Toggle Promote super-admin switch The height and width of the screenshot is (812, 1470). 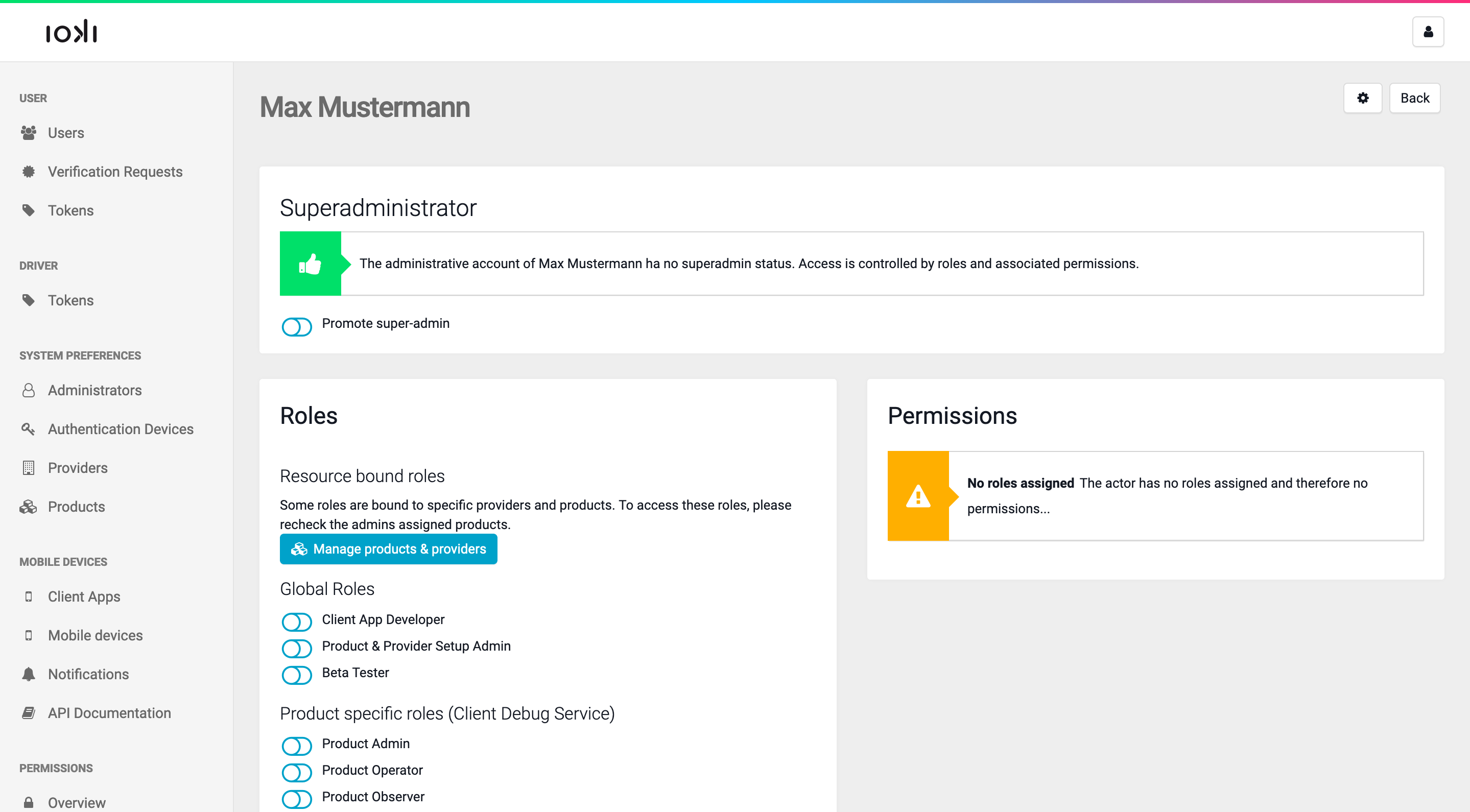coord(297,327)
